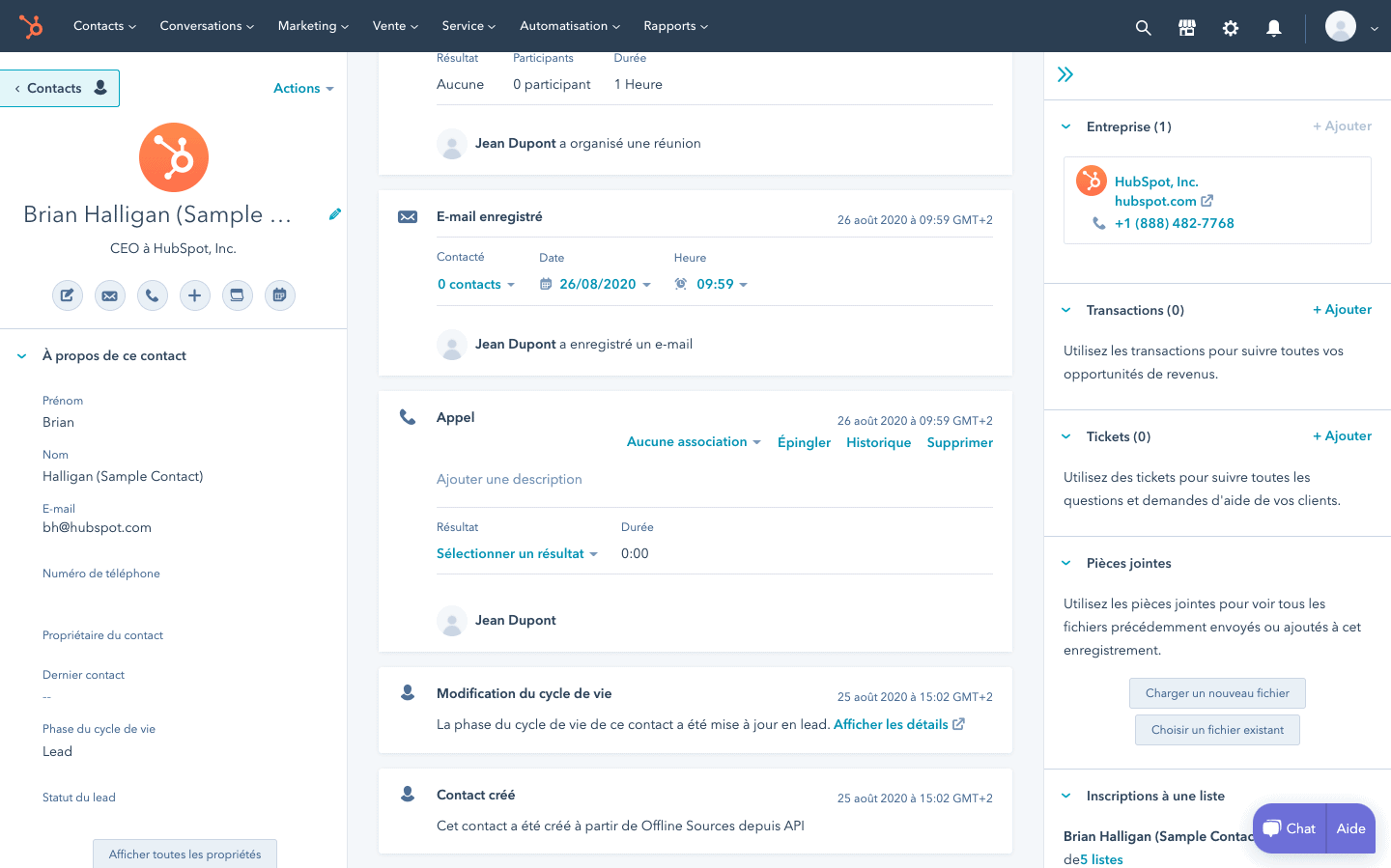Collapse the Entreprise section in right panel

(x=1065, y=126)
